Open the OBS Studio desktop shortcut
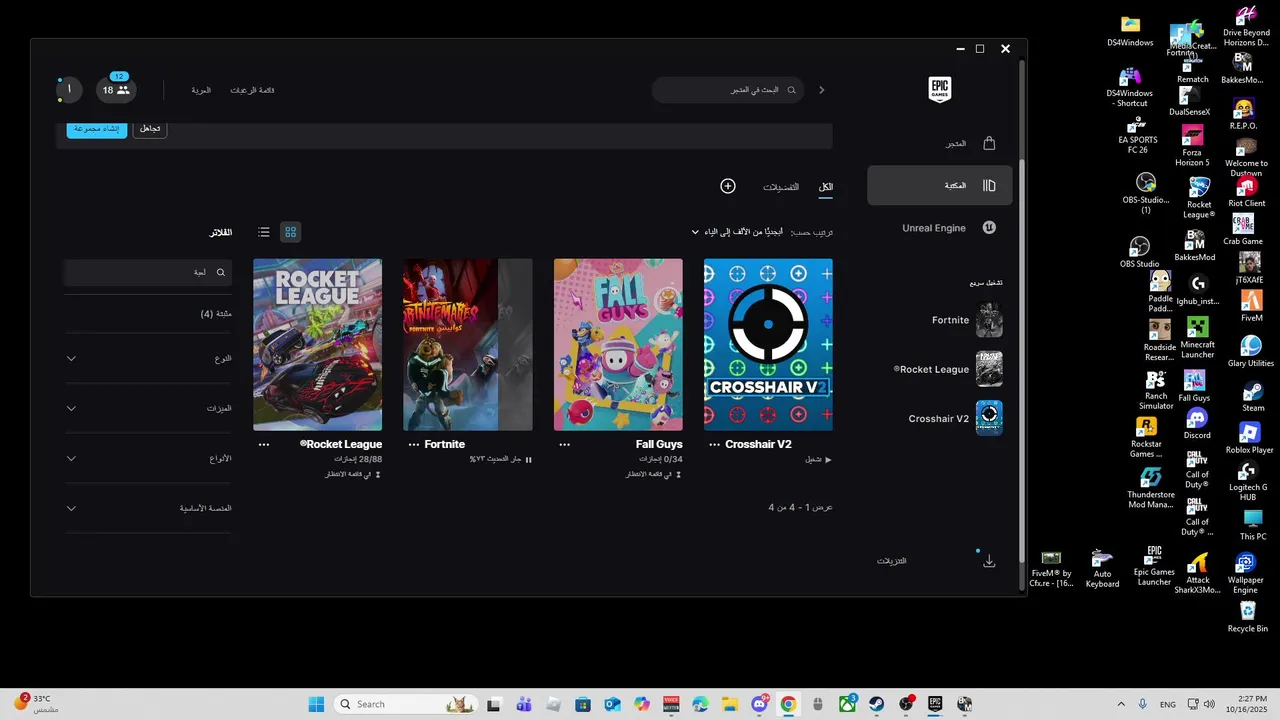1280x720 pixels. click(x=1139, y=251)
